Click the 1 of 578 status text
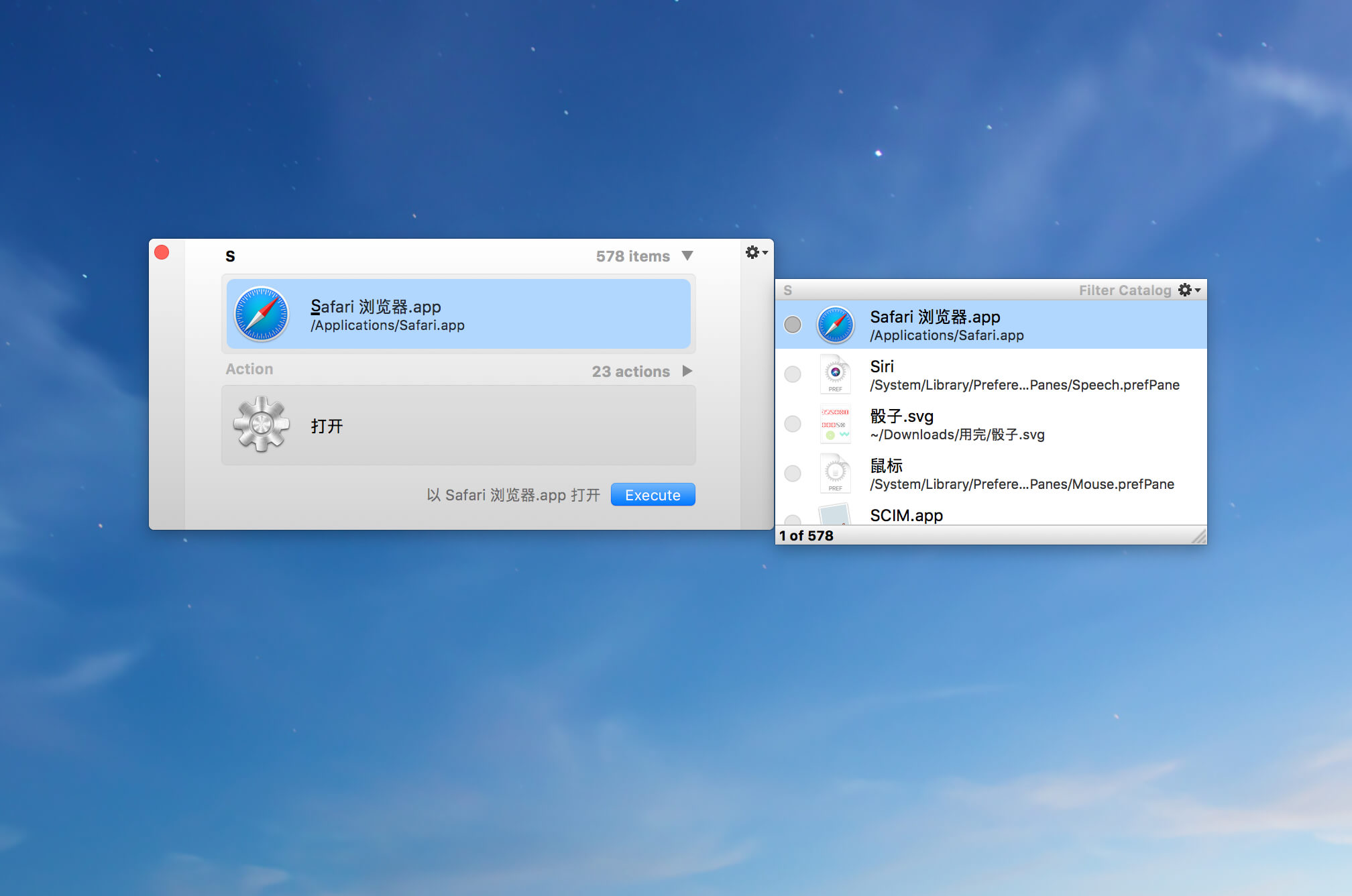The image size is (1352, 896). [x=806, y=535]
